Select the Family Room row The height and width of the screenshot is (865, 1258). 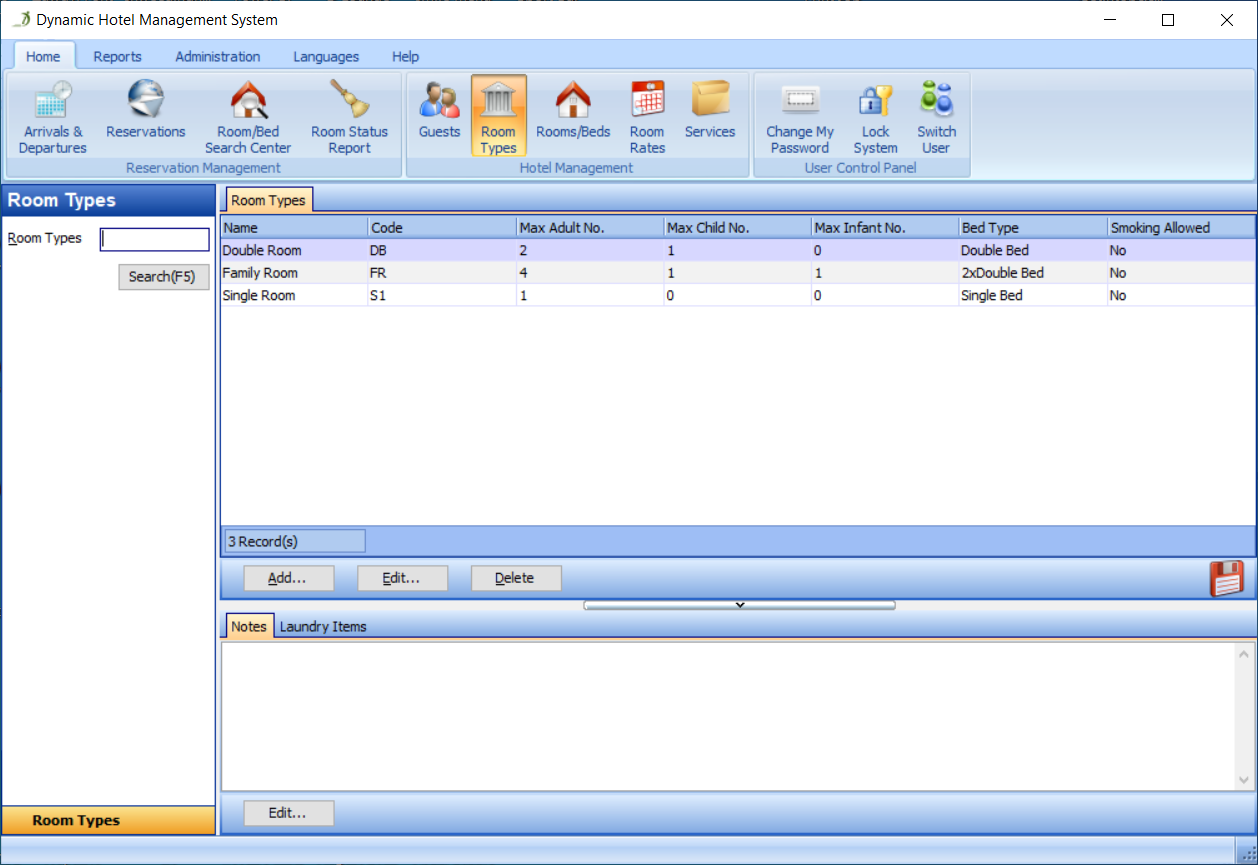pos(260,273)
